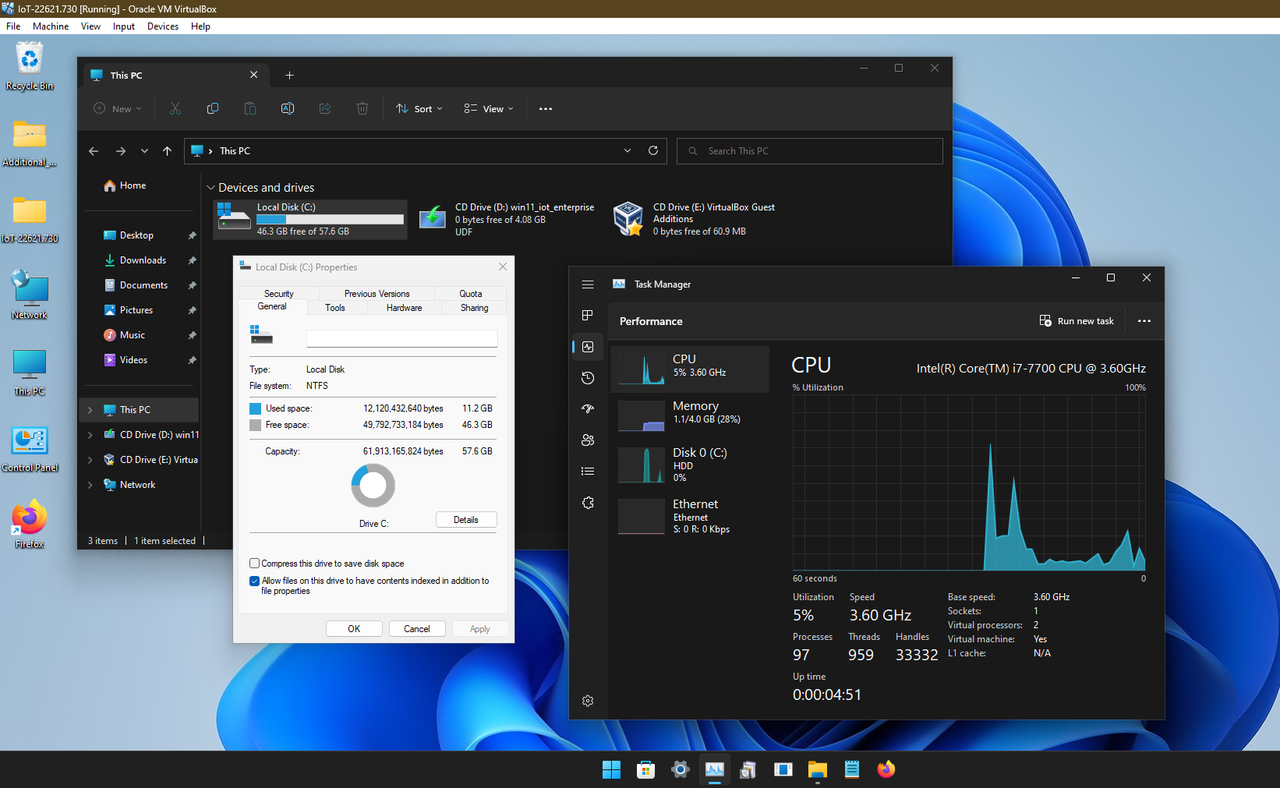Open the Previous Versions tab
The image size is (1280, 788).
point(377,294)
